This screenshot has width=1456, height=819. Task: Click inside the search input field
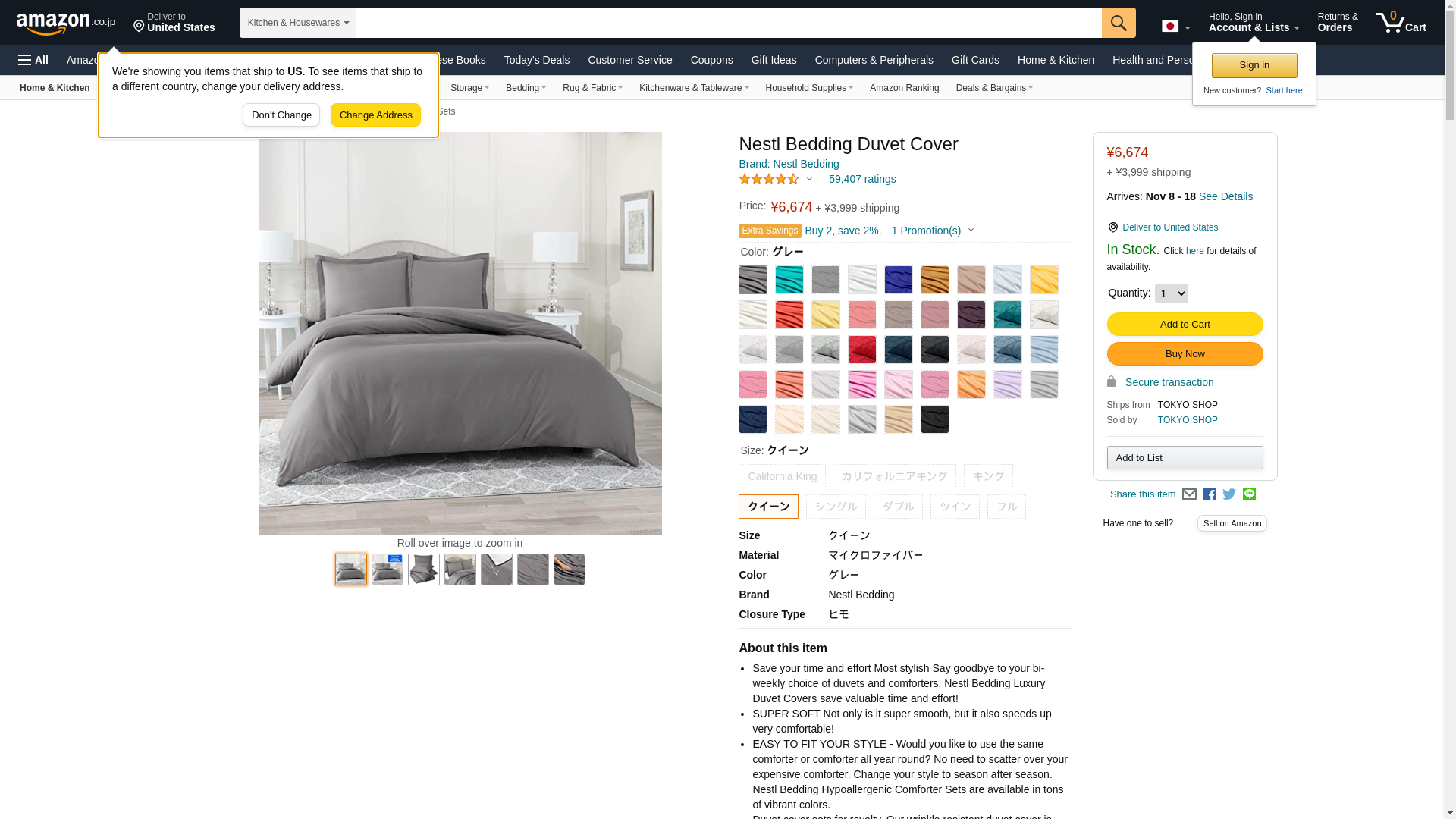(729, 23)
